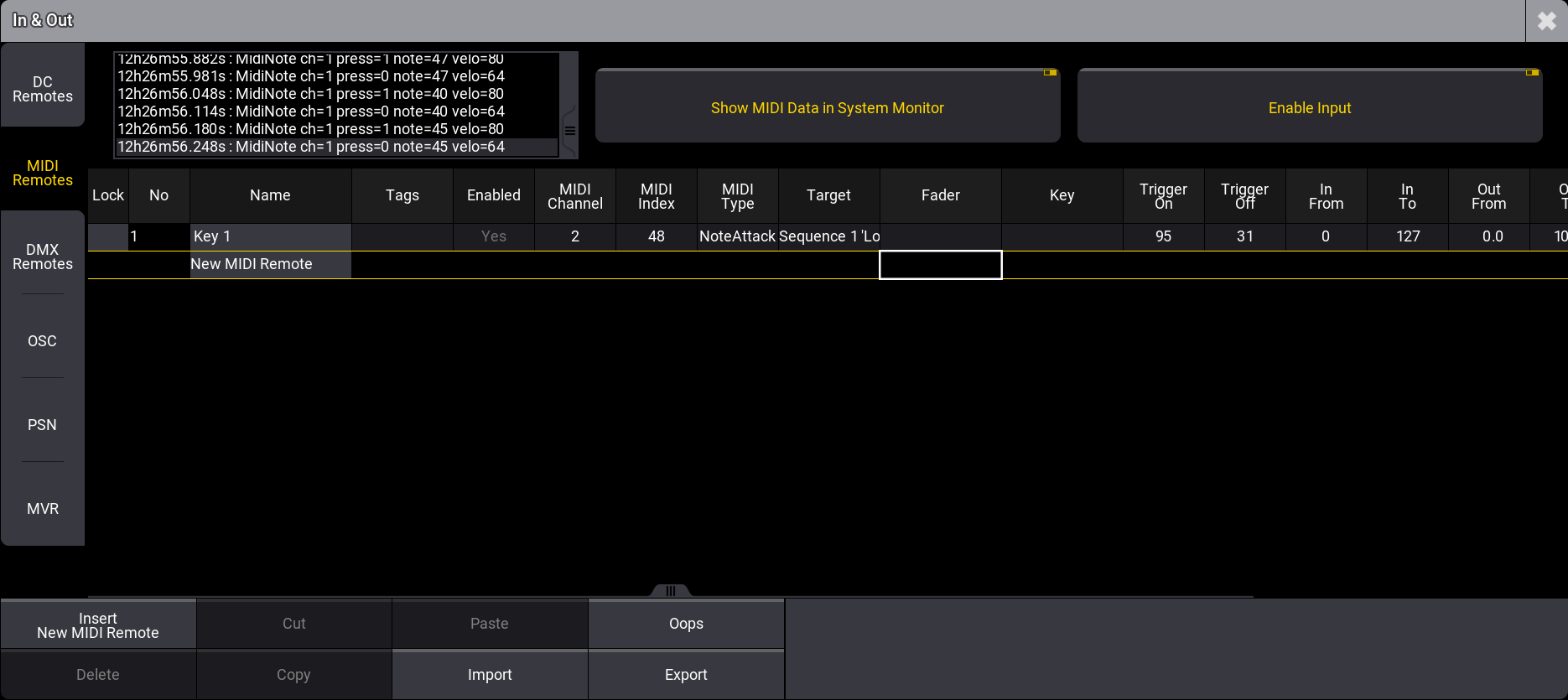Image resolution: width=1568 pixels, height=700 pixels.
Task: Toggle Show MIDI Data in System Monitor
Action: [827, 107]
